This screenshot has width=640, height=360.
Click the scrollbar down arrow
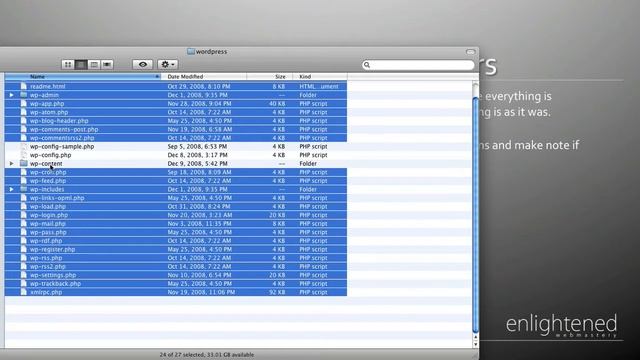(475, 344)
